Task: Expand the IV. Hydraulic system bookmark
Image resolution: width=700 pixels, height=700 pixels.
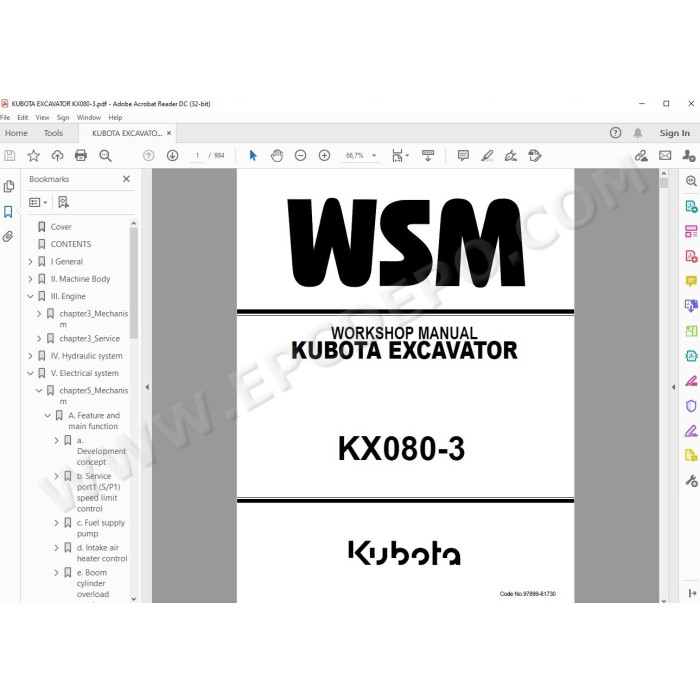Action: pyautogui.click(x=30, y=356)
